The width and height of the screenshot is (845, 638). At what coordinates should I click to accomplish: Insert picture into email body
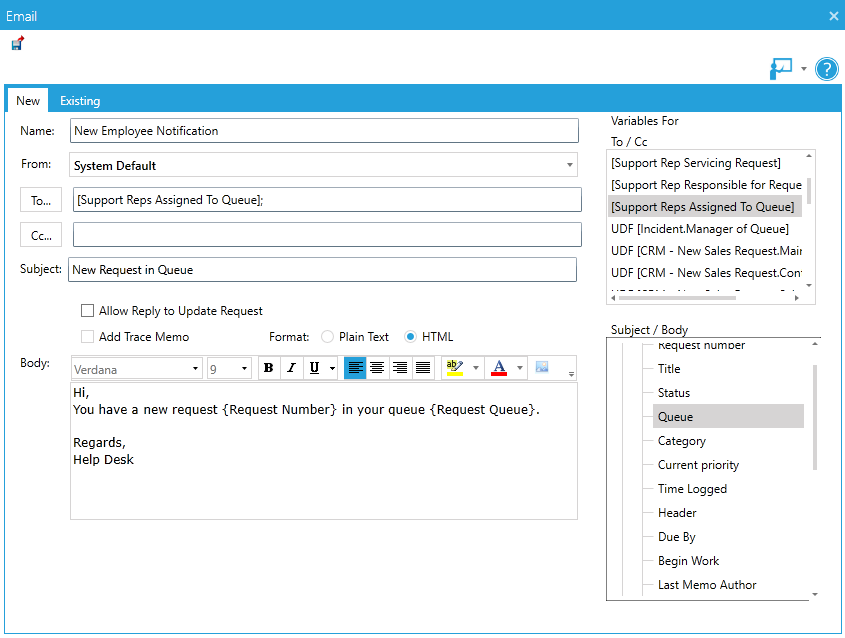pyautogui.click(x=542, y=367)
